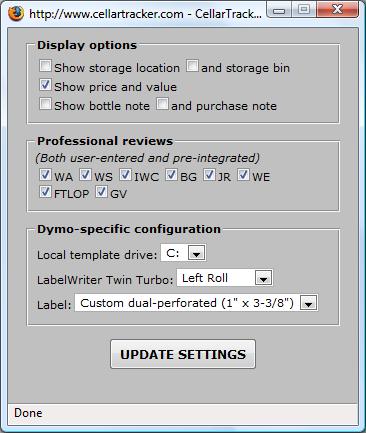Disable IWC professional reviews
This screenshot has width=366, height=433.
tap(125, 175)
